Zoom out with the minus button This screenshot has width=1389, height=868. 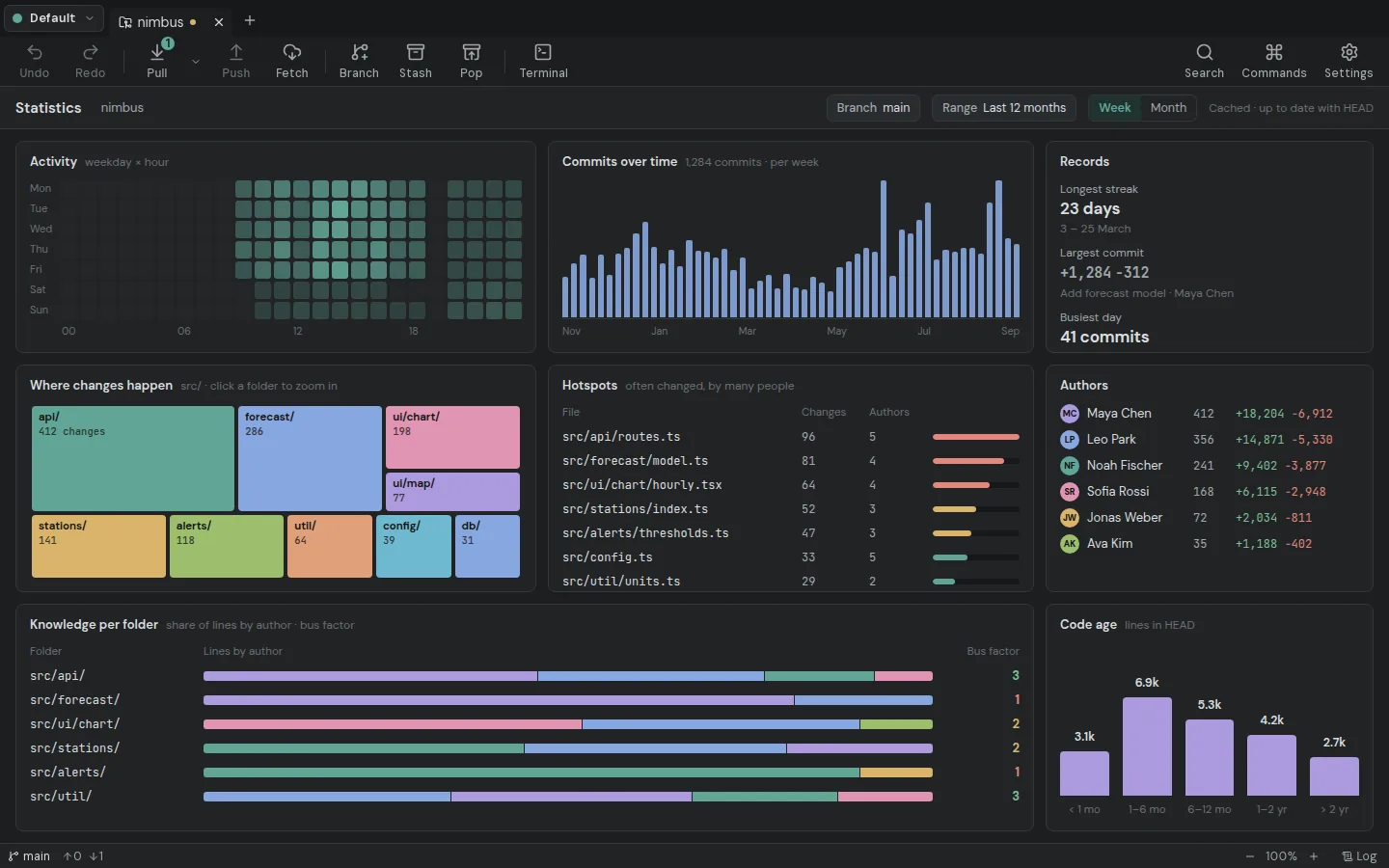[x=1250, y=856]
